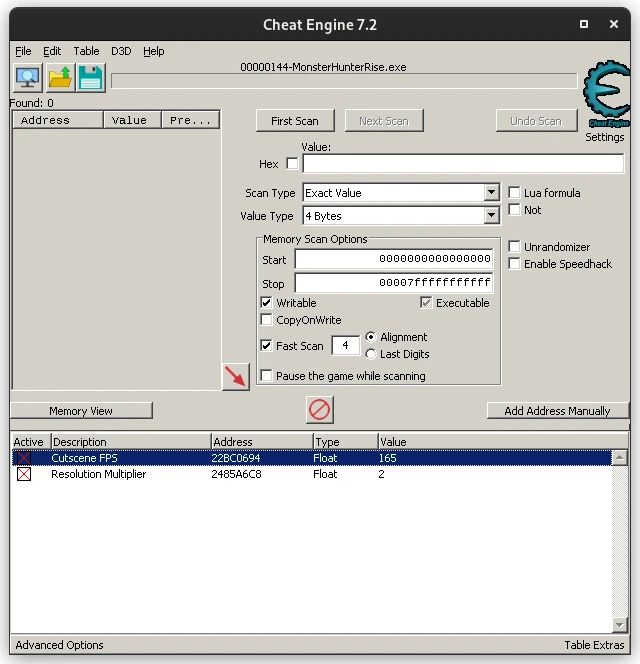Click the red arrow add-to-list icon
The width and height of the screenshot is (640, 664).
pyautogui.click(x=235, y=376)
